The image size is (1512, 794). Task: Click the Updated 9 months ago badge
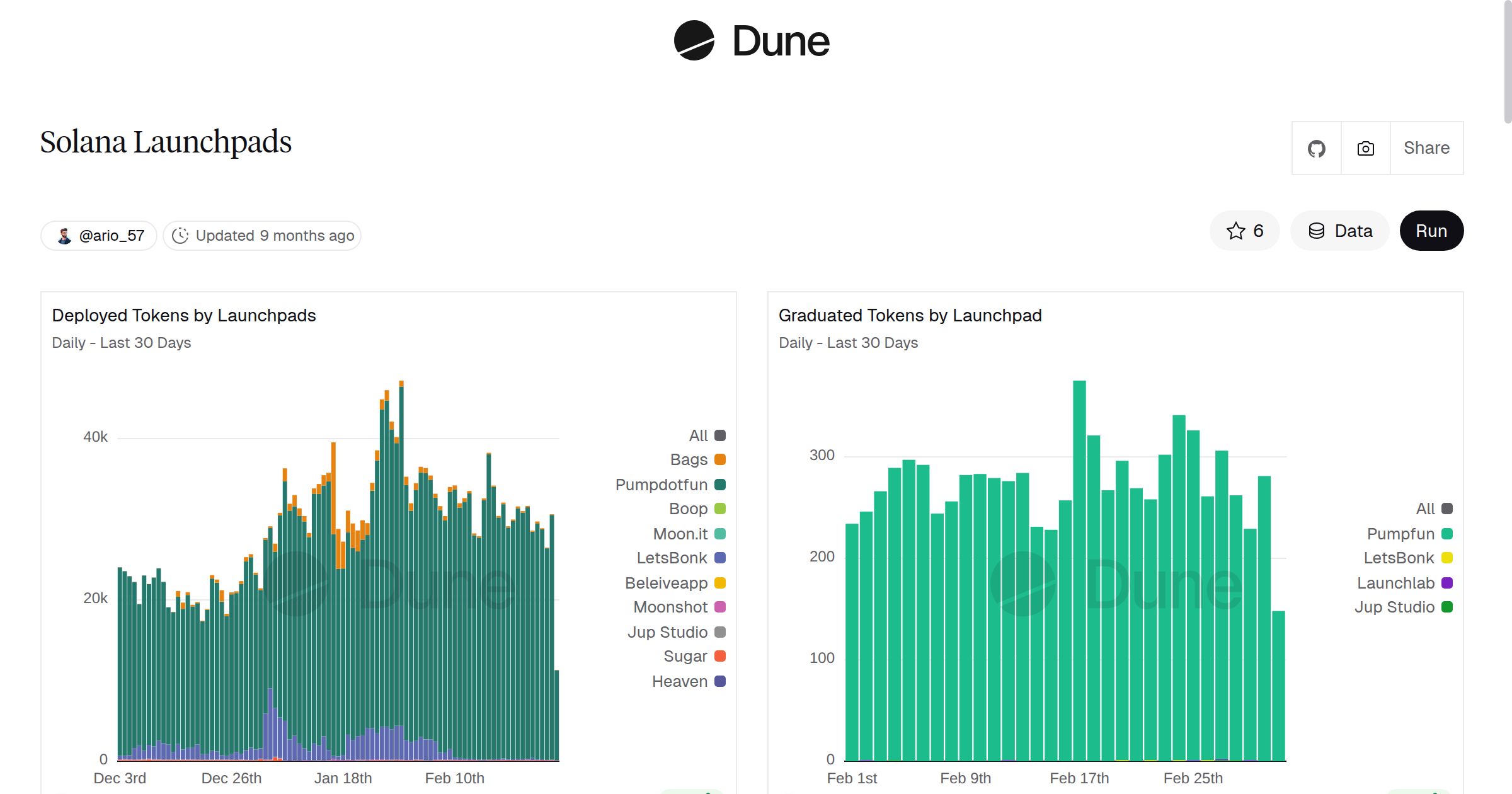(261, 235)
